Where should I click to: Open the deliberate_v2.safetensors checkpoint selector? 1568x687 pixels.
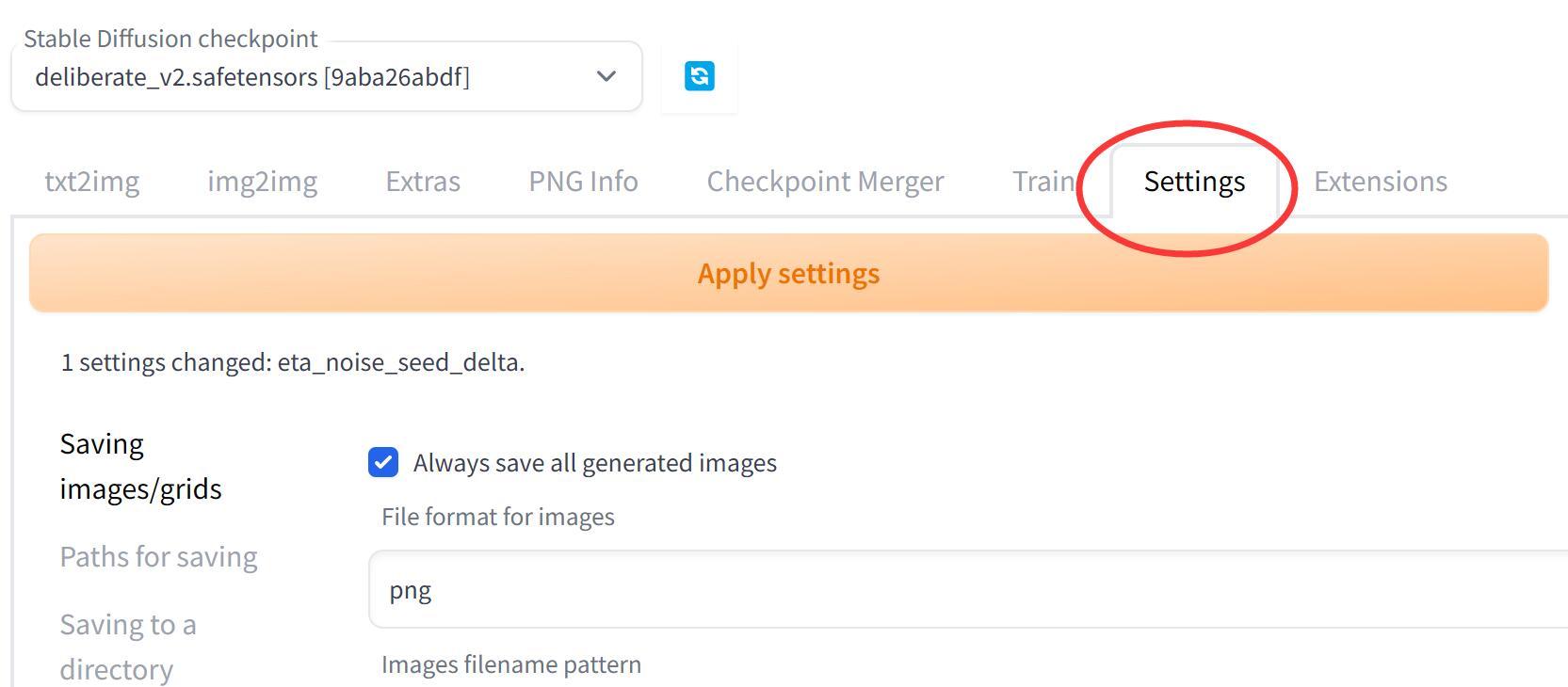click(326, 76)
